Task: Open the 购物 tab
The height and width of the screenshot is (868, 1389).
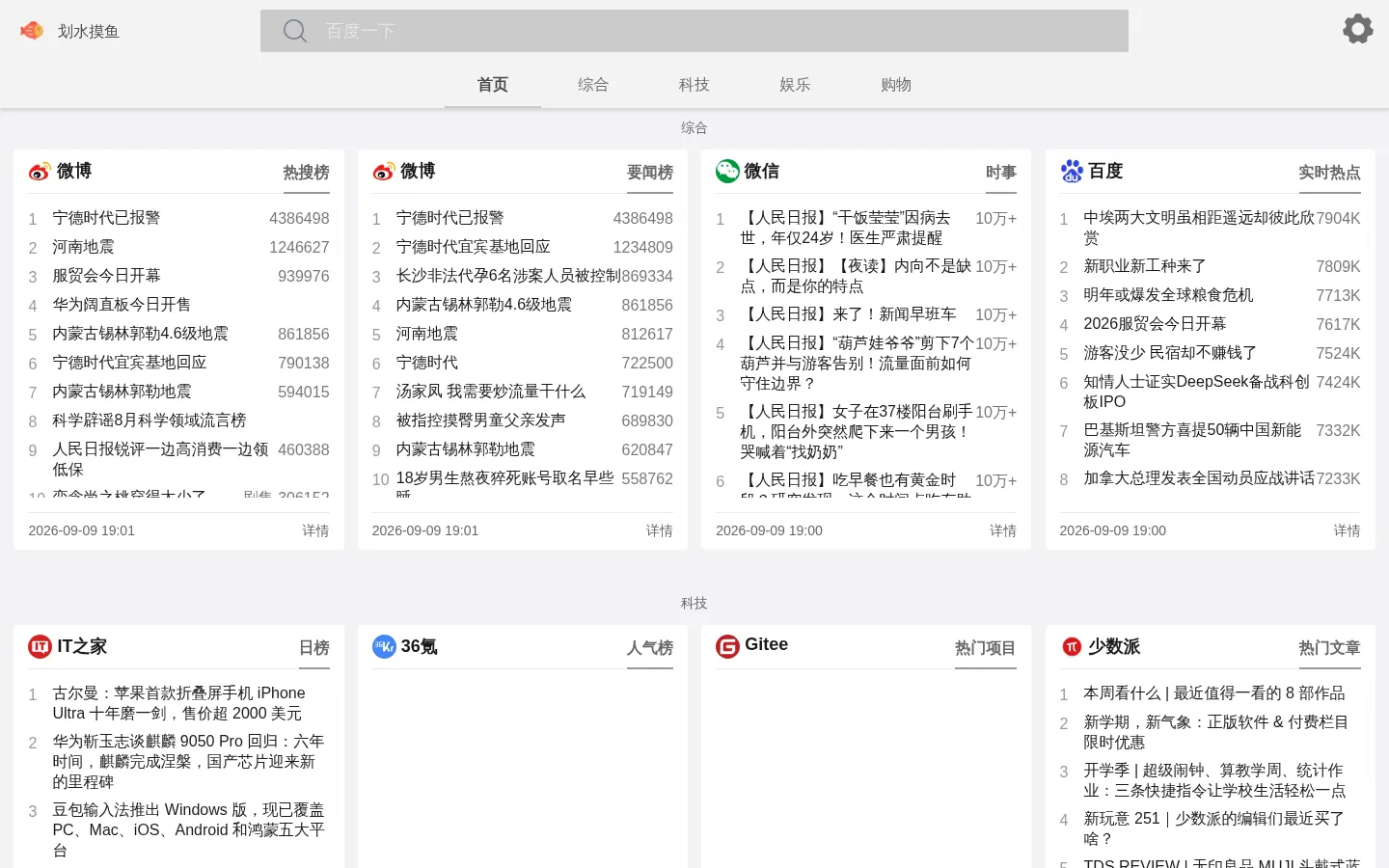Action: [896, 85]
